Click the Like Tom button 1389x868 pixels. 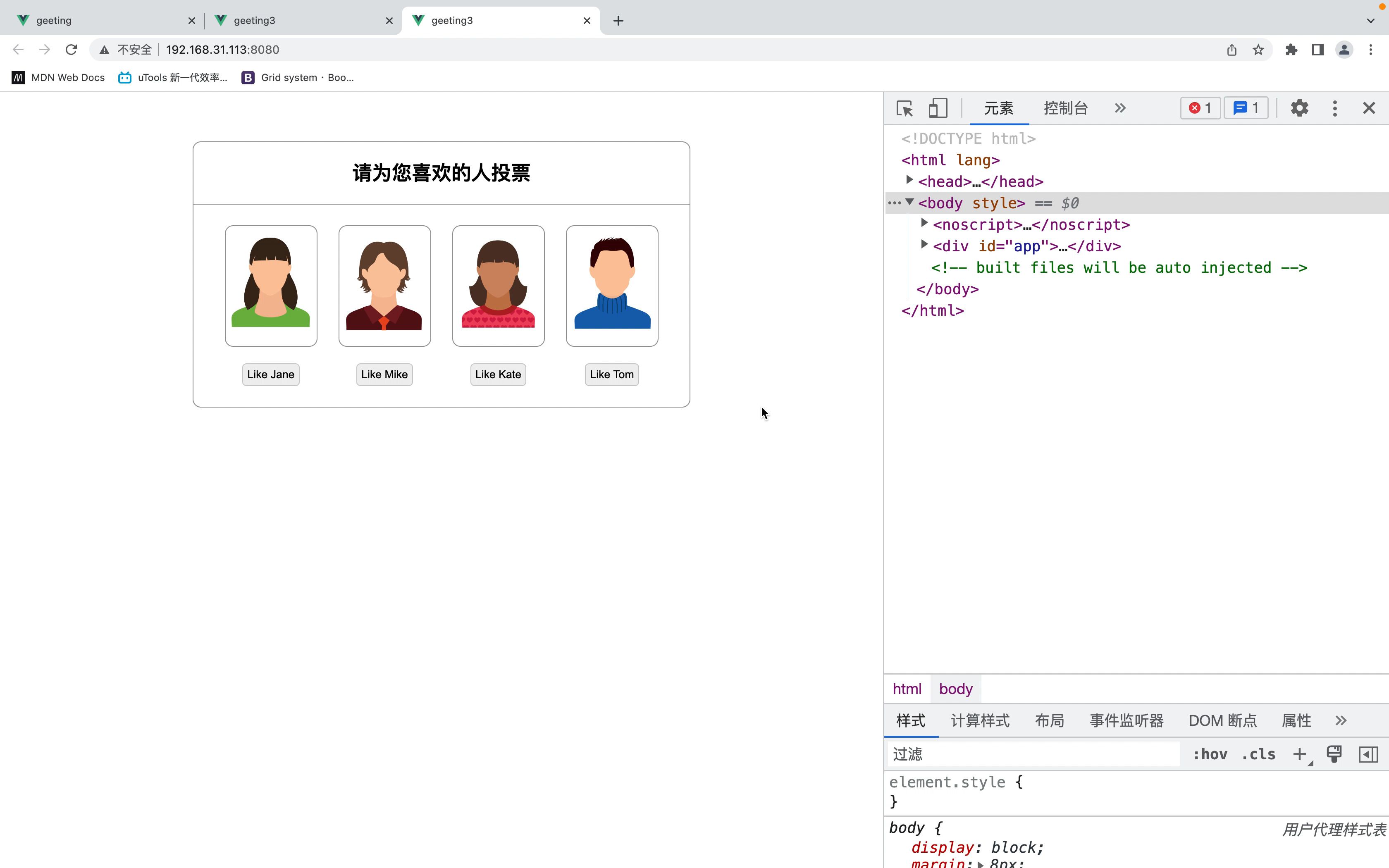pyautogui.click(x=612, y=374)
